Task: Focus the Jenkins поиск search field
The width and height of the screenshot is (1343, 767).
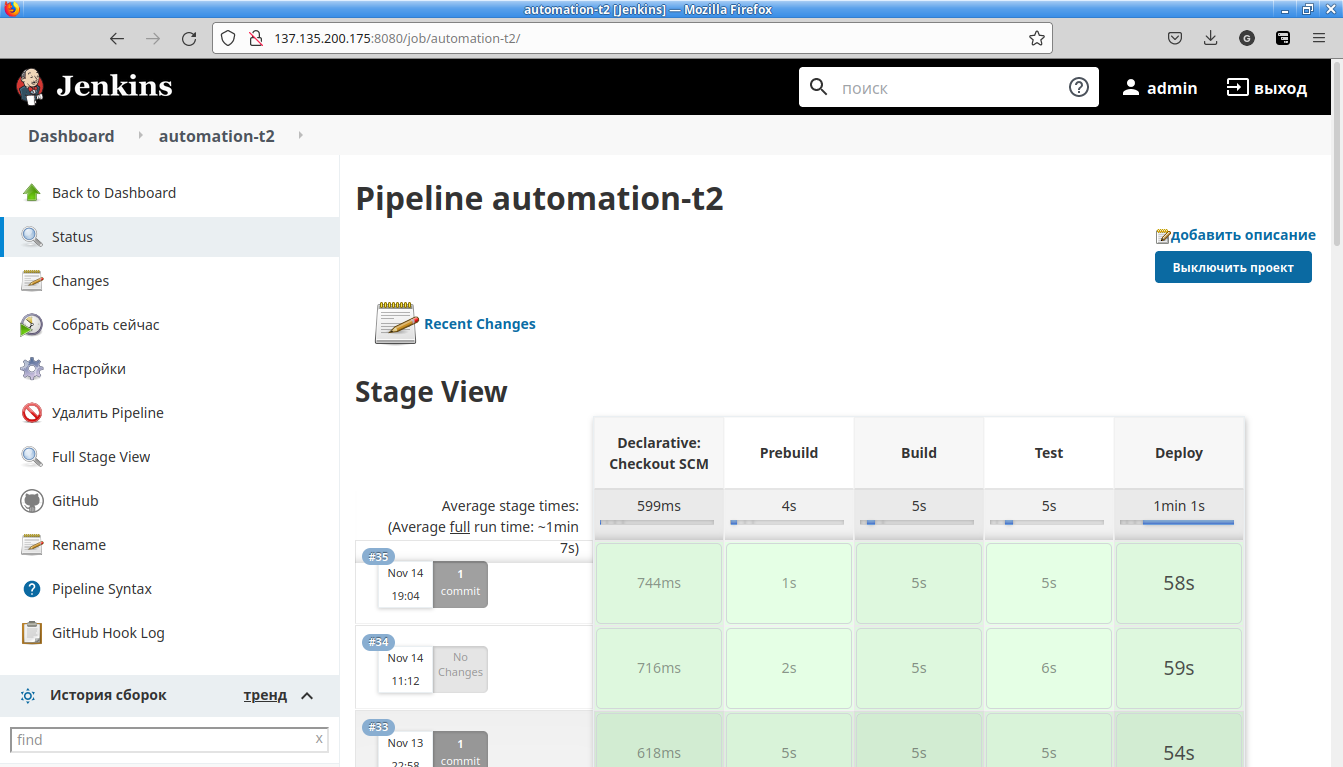Action: pos(948,88)
